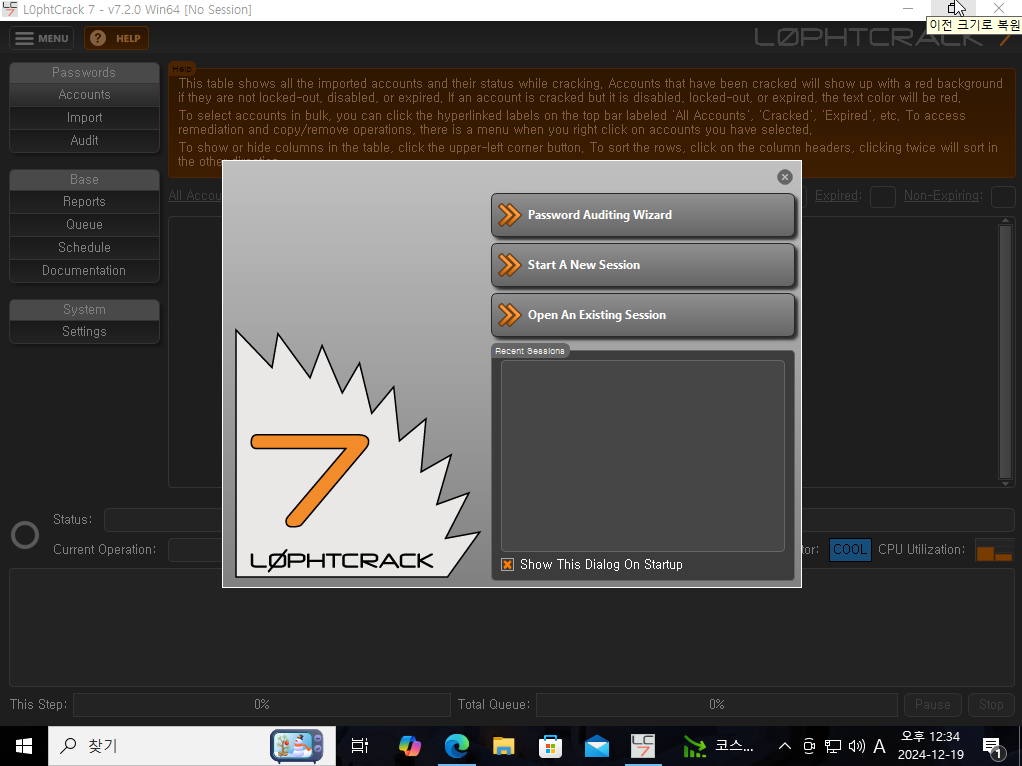The width and height of the screenshot is (1022, 766).
Task: Select Audit in the sidebar
Action: tap(84, 140)
